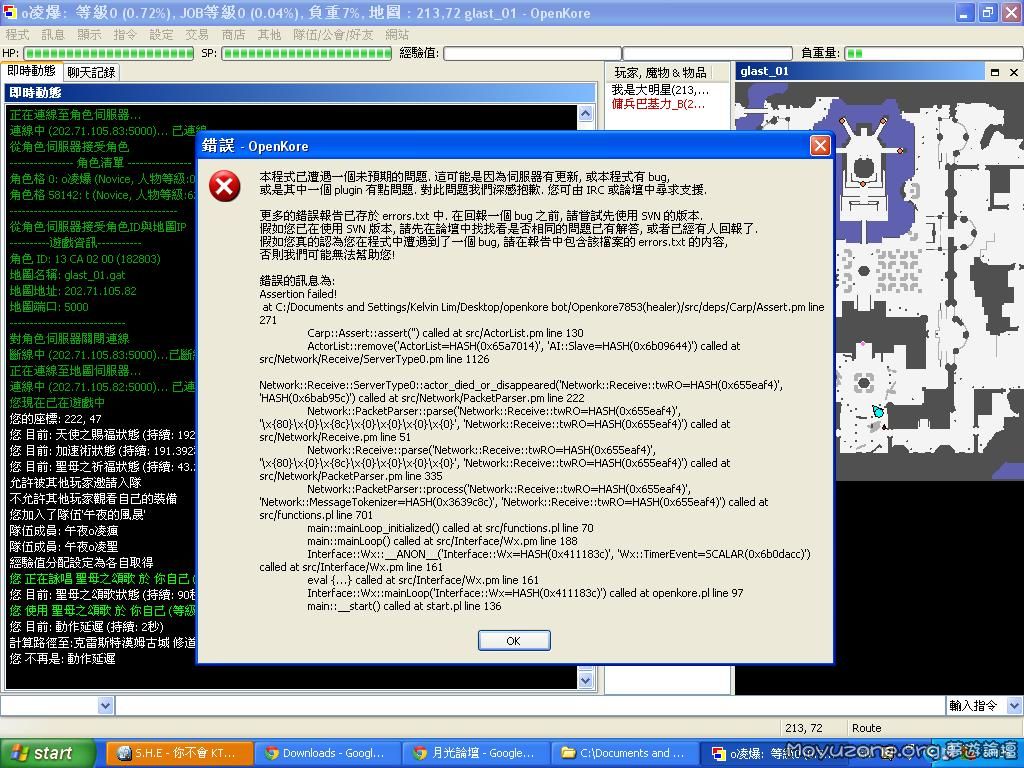This screenshot has width=1024, height=768.
Task: Open the C:\Documents and folder taskbar window
Action: (624, 753)
